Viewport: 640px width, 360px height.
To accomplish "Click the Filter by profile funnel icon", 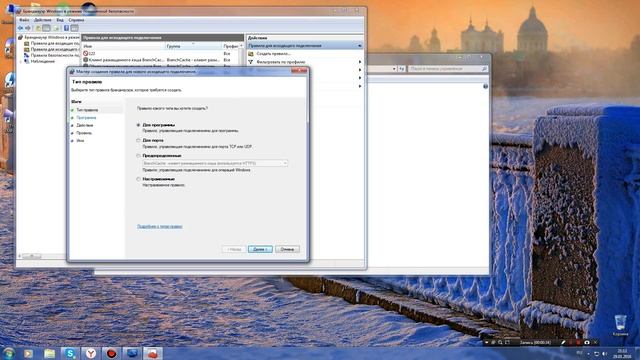I will point(251,62).
